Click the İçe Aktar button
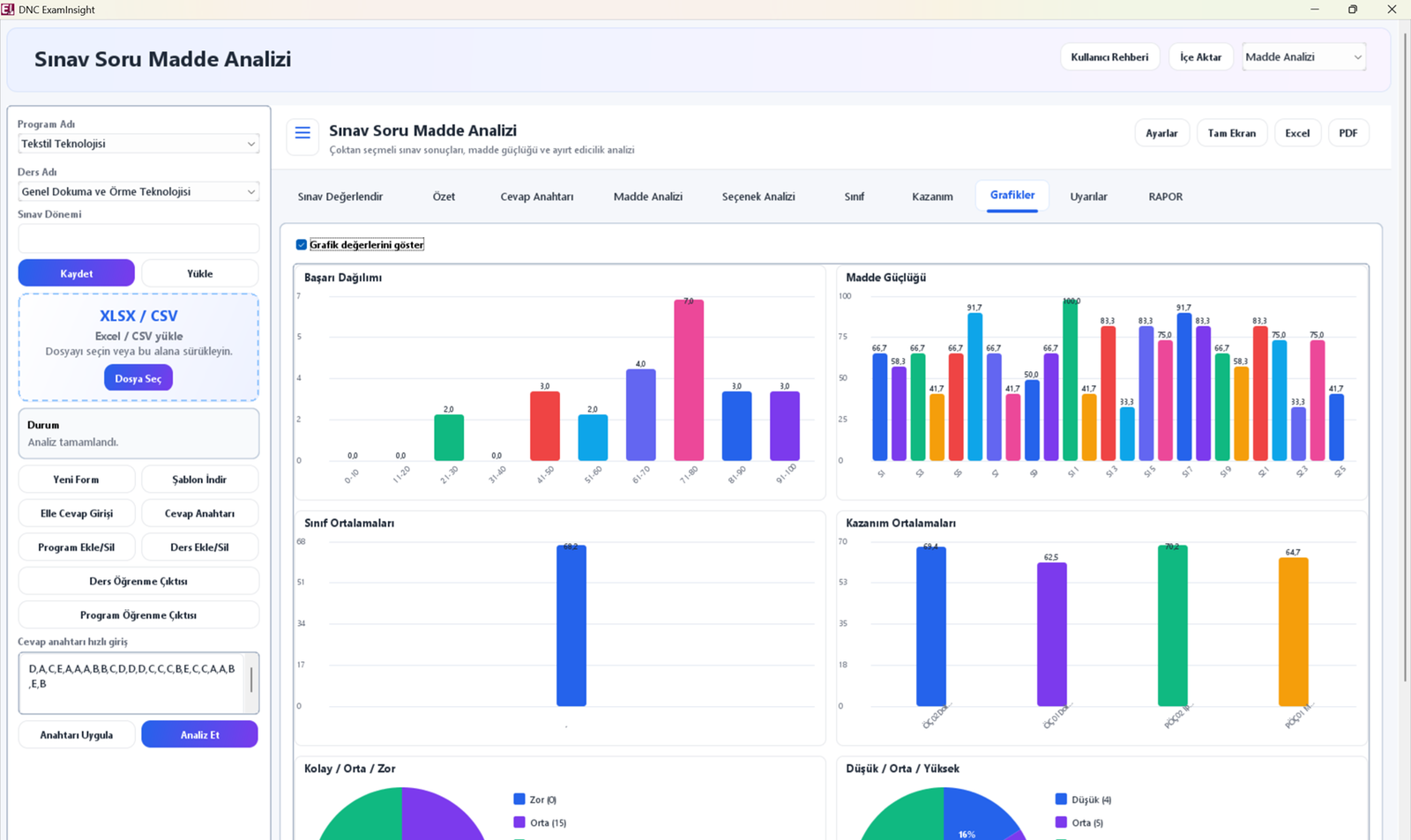 point(1201,57)
